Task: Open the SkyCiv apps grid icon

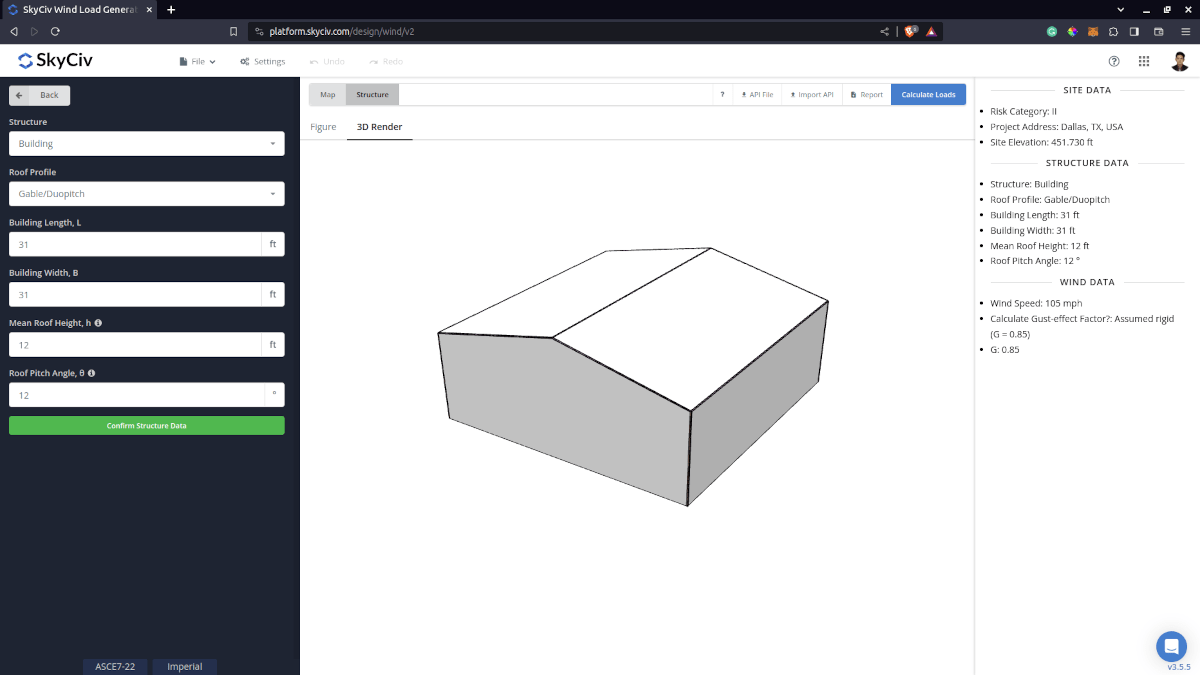Action: tap(1144, 61)
